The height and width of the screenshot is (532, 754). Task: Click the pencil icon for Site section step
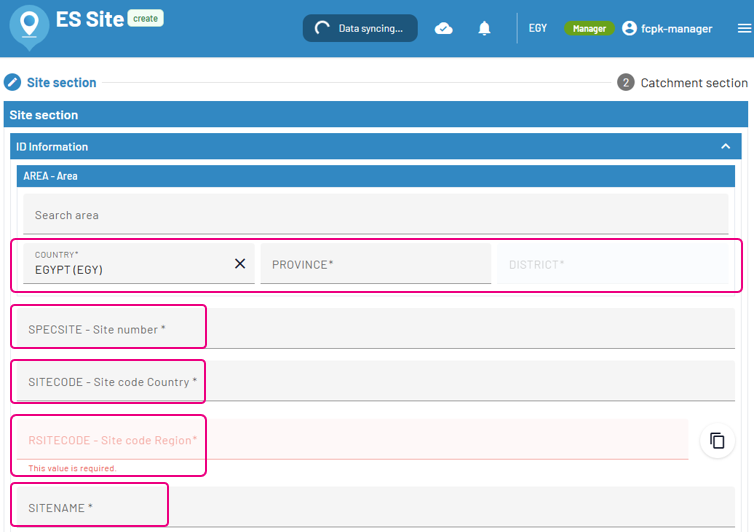[x=13, y=83]
